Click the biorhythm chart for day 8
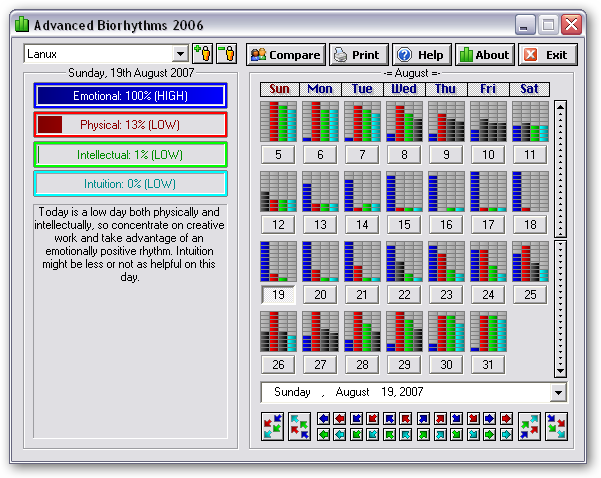The image size is (601, 478). [x=404, y=122]
